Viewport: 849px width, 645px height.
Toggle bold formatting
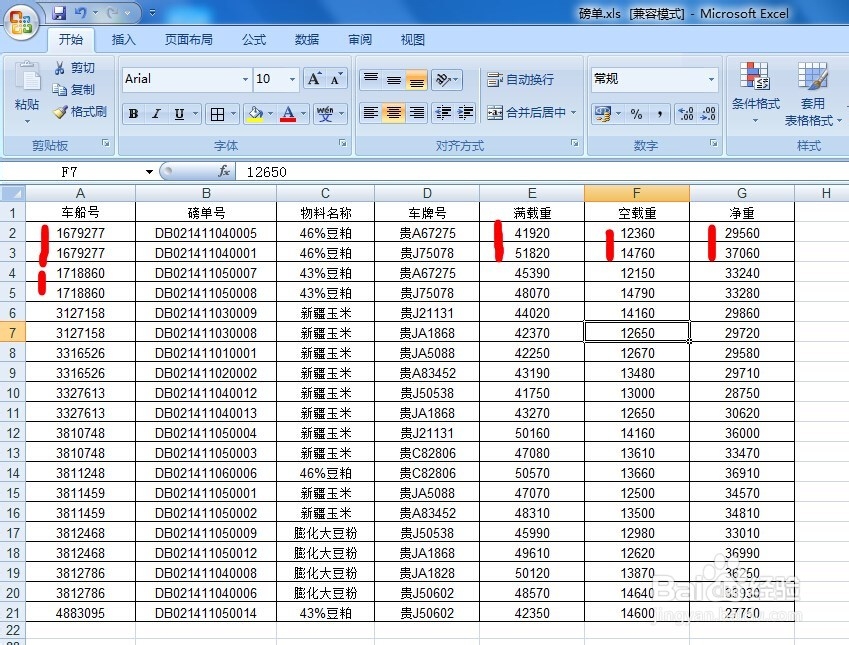(133, 113)
